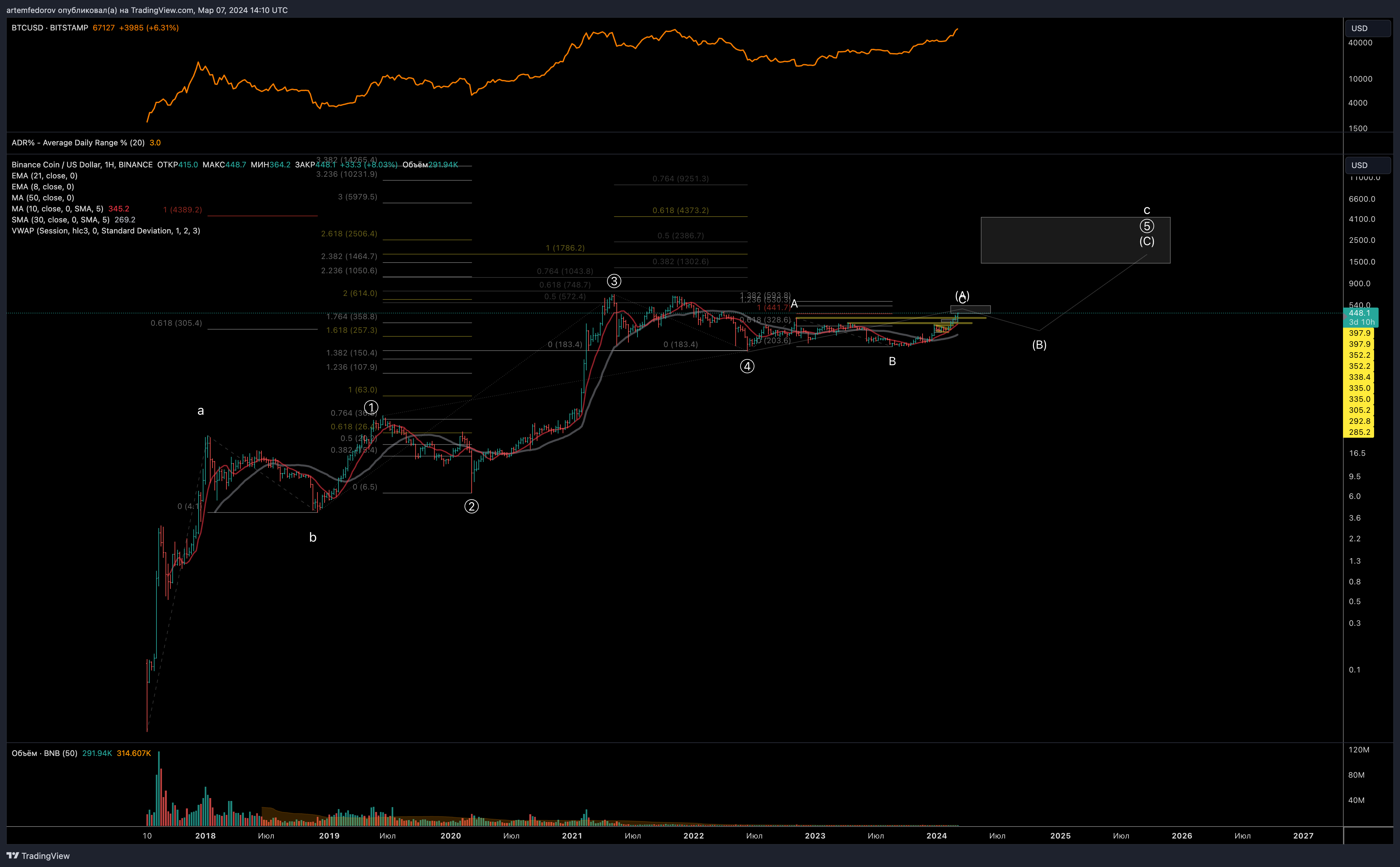Select the circled wave 3 label
This screenshot has width=1400, height=867.
[x=614, y=281]
